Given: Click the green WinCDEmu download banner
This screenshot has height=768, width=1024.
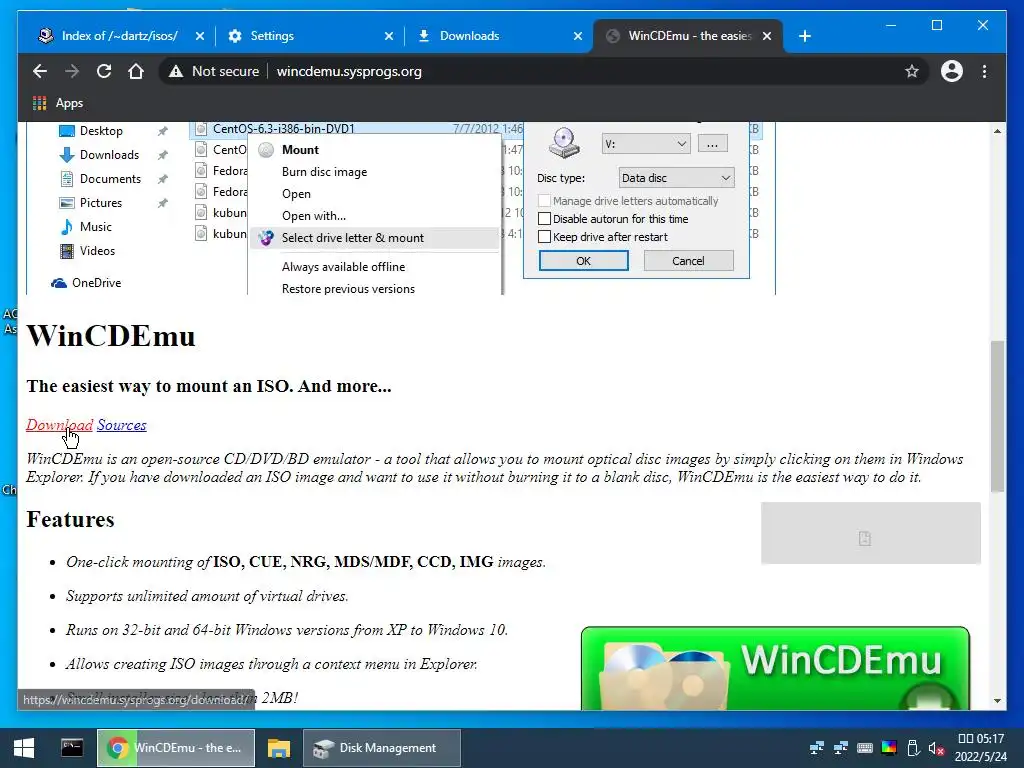Looking at the screenshot, I should [x=775, y=668].
